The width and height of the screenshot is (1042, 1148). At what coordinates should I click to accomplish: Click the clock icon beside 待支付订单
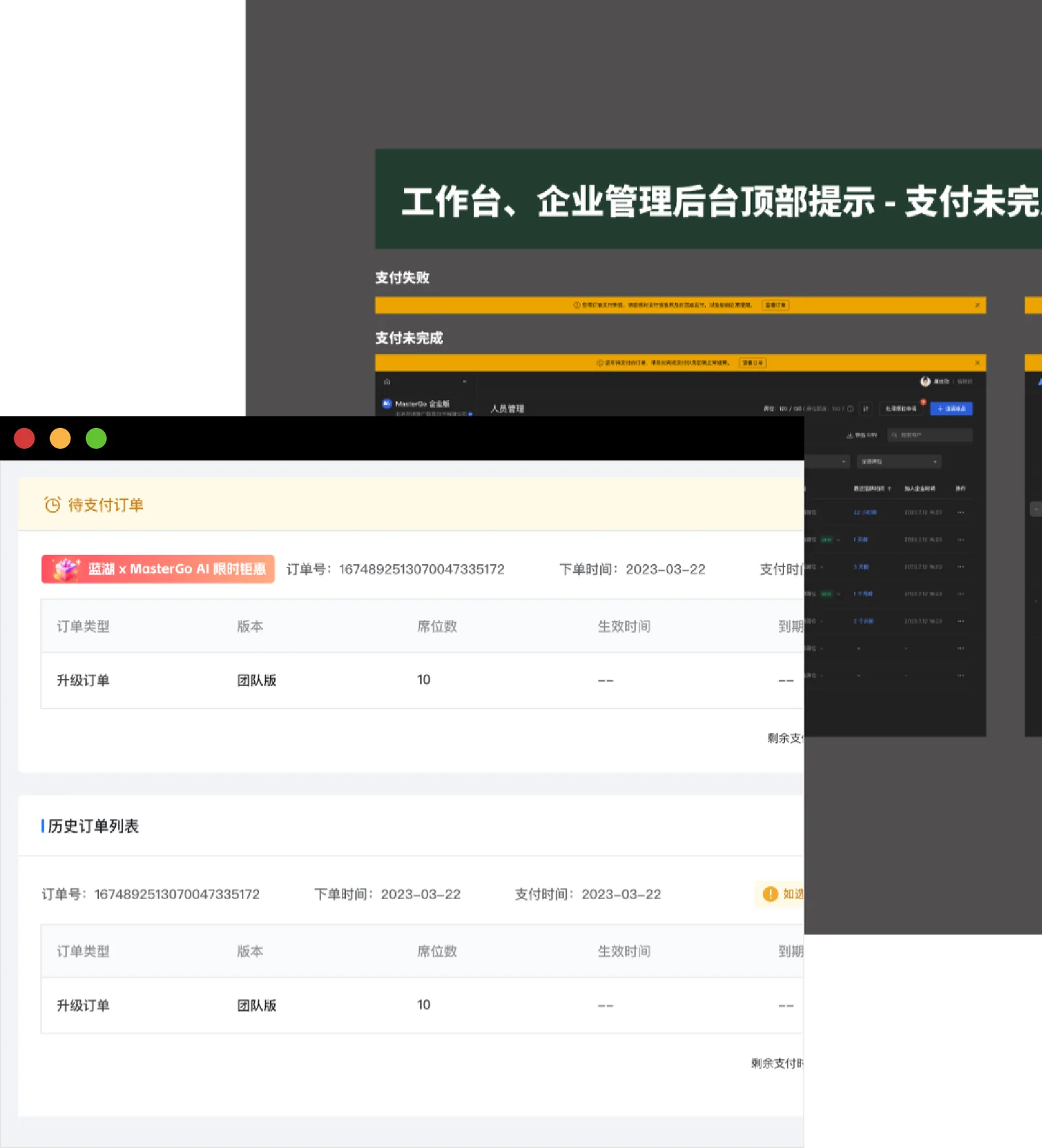(x=52, y=504)
